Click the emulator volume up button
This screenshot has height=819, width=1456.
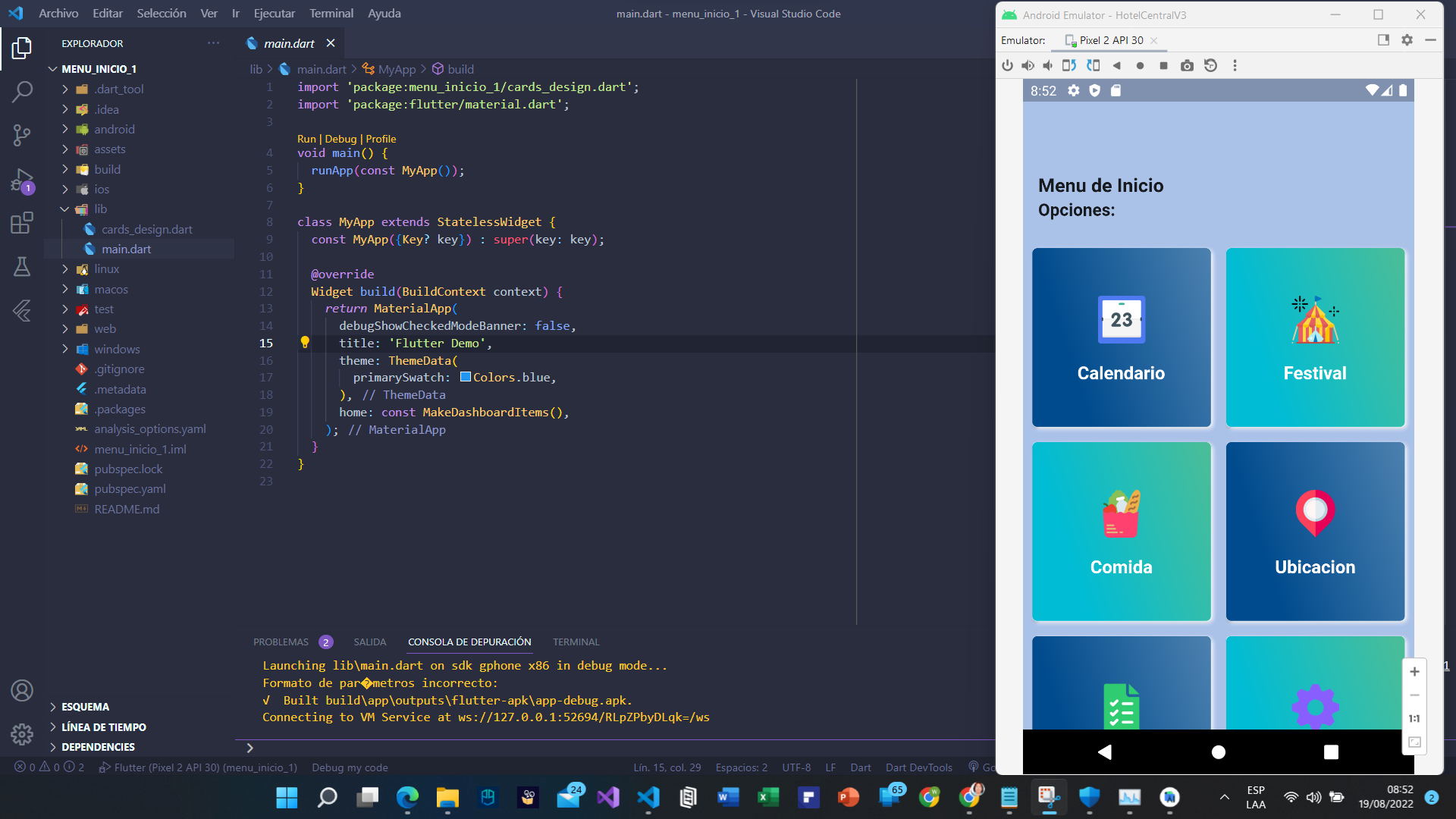1028,65
